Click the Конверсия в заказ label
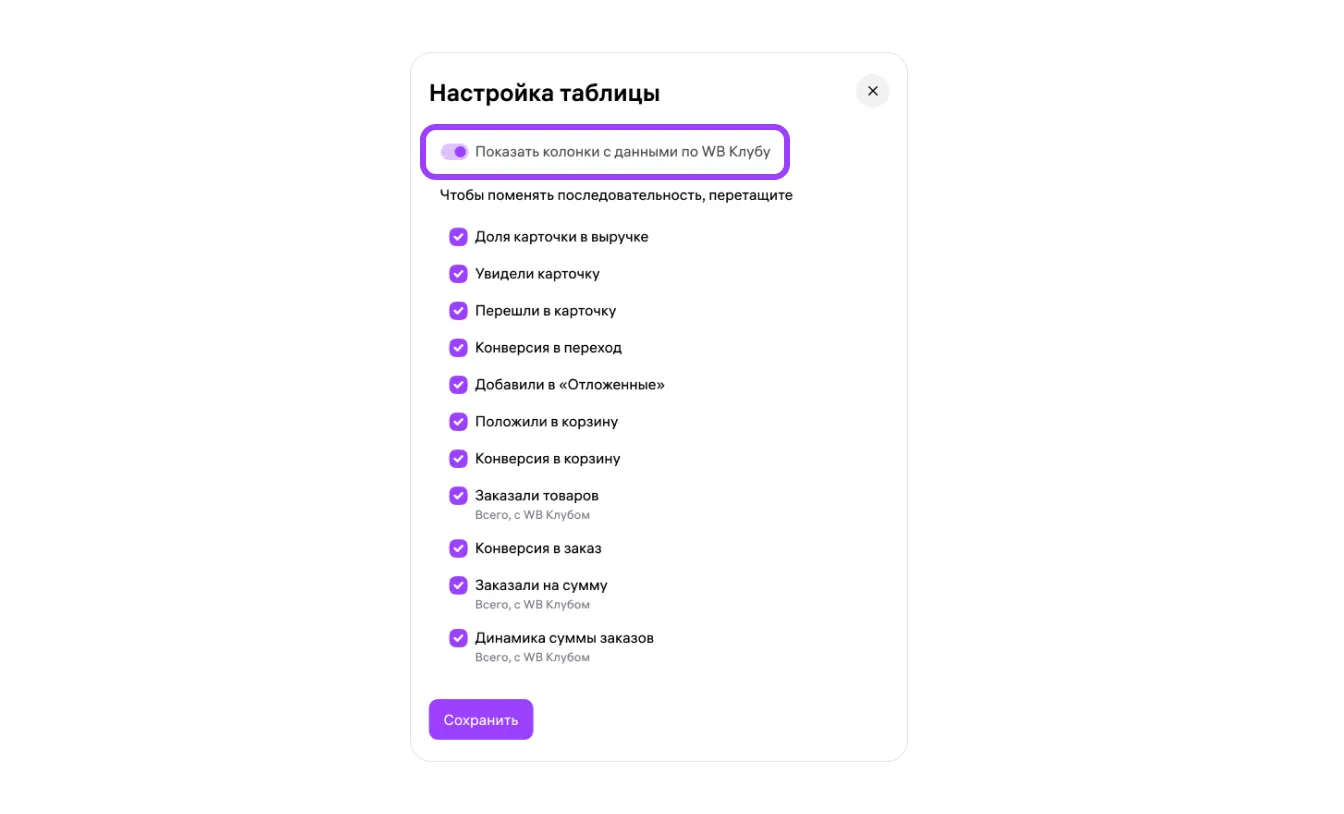Image resolution: width=1344 pixels, height=814 pixels. [538, 549]
